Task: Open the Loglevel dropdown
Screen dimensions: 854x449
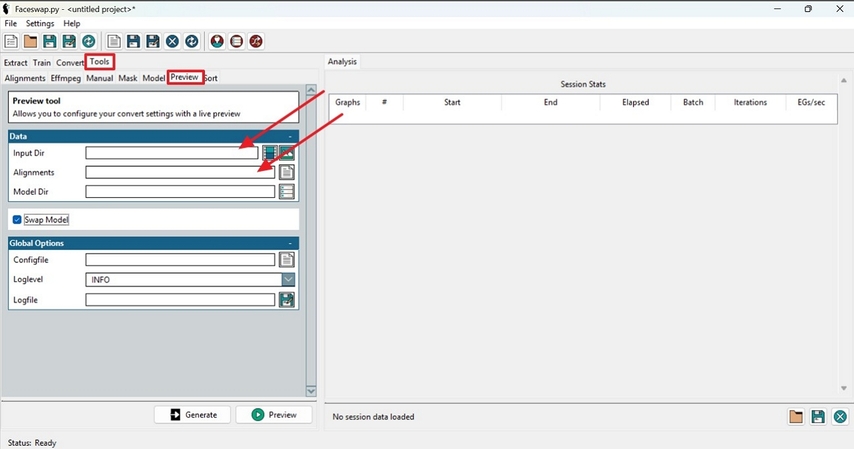Action: tap(288, 280)
